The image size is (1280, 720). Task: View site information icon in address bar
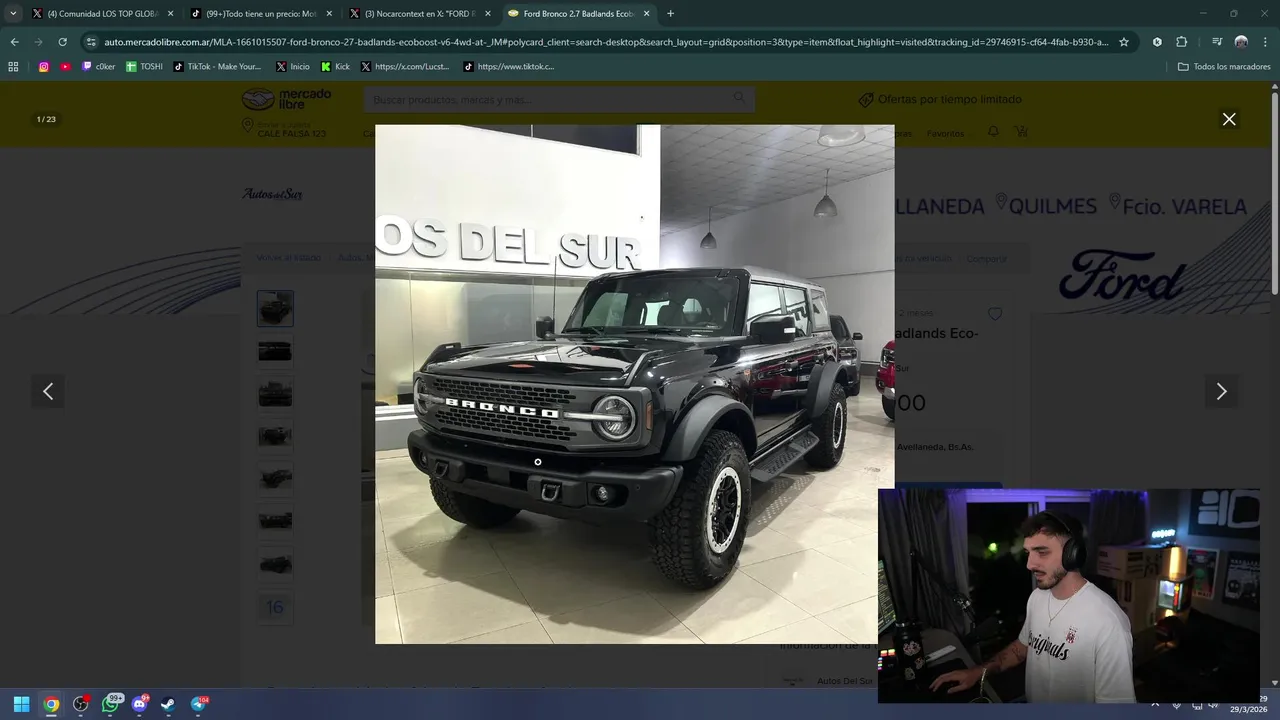92,42
